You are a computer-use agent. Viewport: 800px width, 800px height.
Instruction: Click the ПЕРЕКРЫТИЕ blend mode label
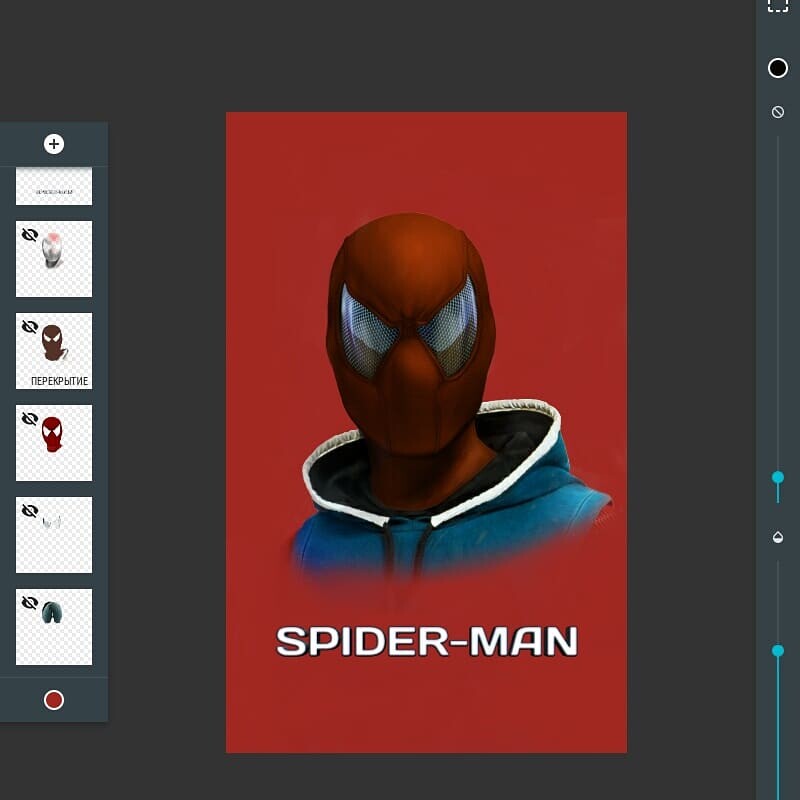point(60,381)
